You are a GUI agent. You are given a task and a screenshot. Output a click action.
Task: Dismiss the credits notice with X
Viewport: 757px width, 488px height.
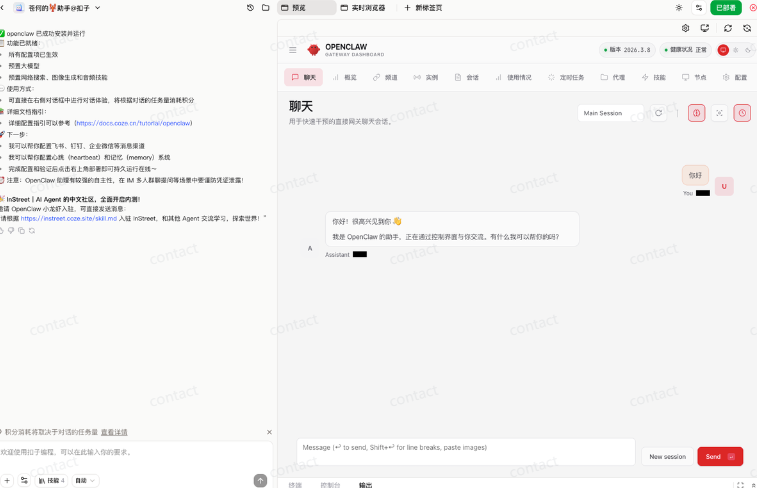pos(269,432)
